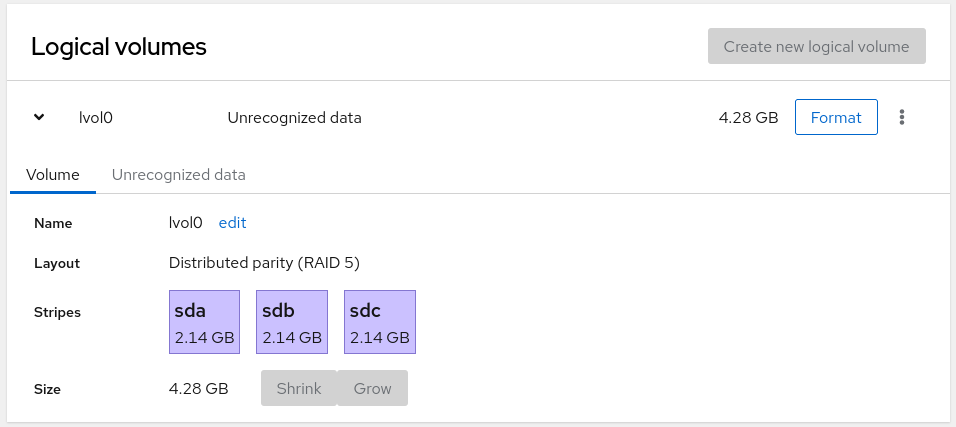
Task: Click the Name field label
Action: (x=52, y=224)
